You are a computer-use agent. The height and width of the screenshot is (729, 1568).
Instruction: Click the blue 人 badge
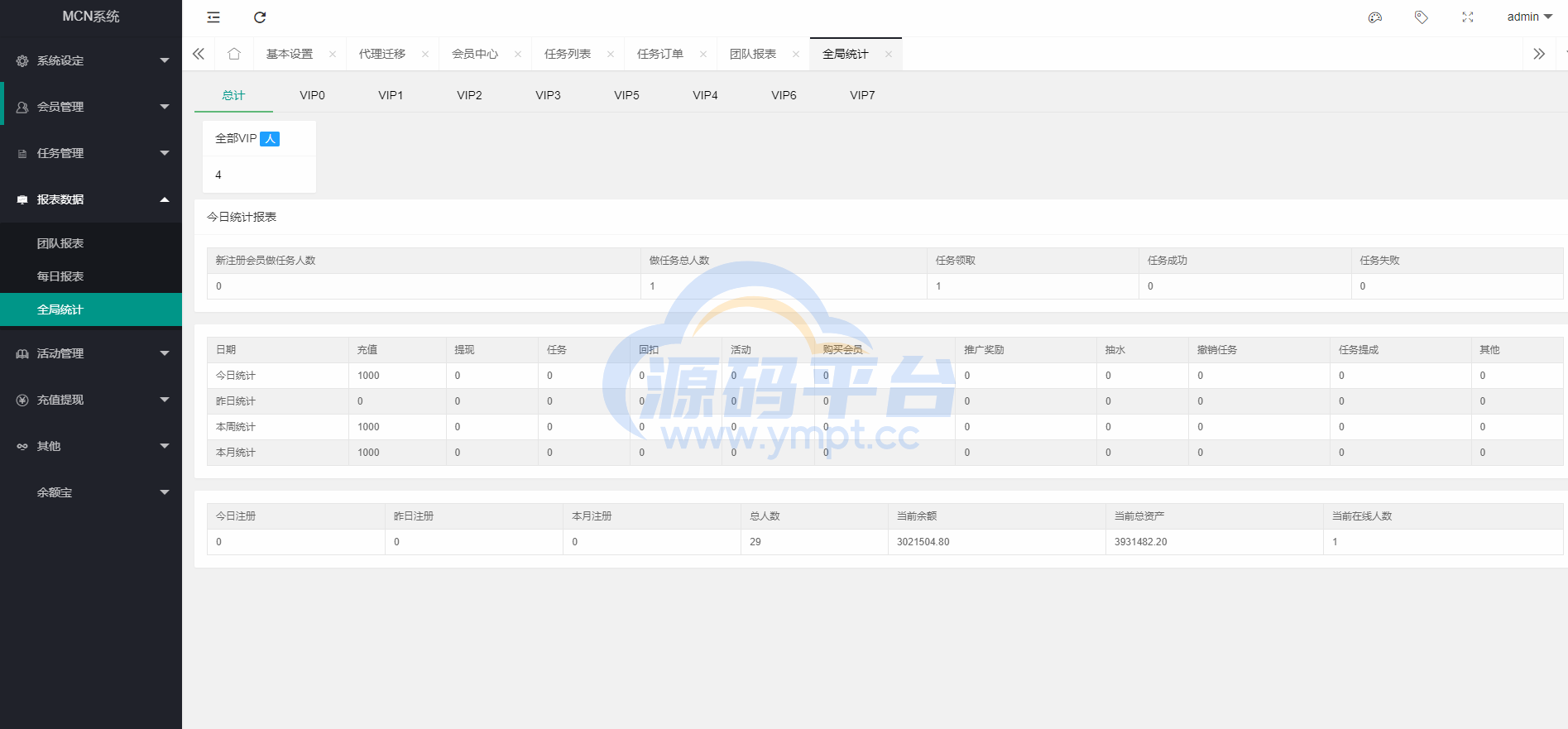pyautogui.click(x=270, y=139)
